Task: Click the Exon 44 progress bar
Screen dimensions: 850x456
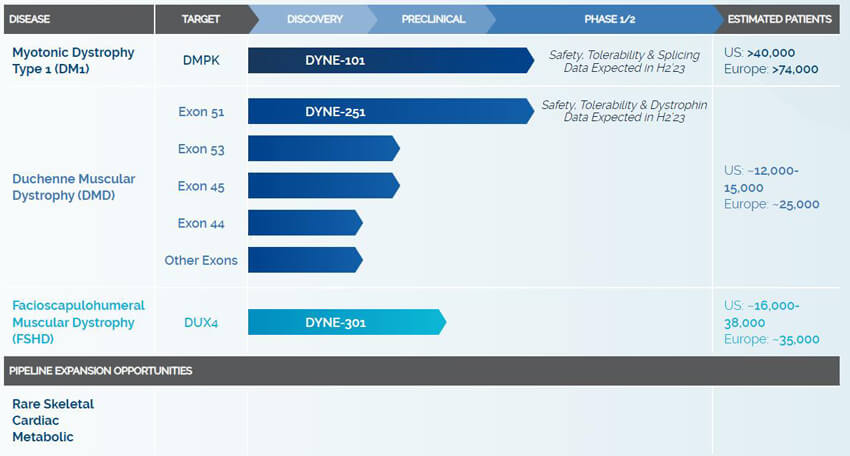Action: [x=305, y=222]
